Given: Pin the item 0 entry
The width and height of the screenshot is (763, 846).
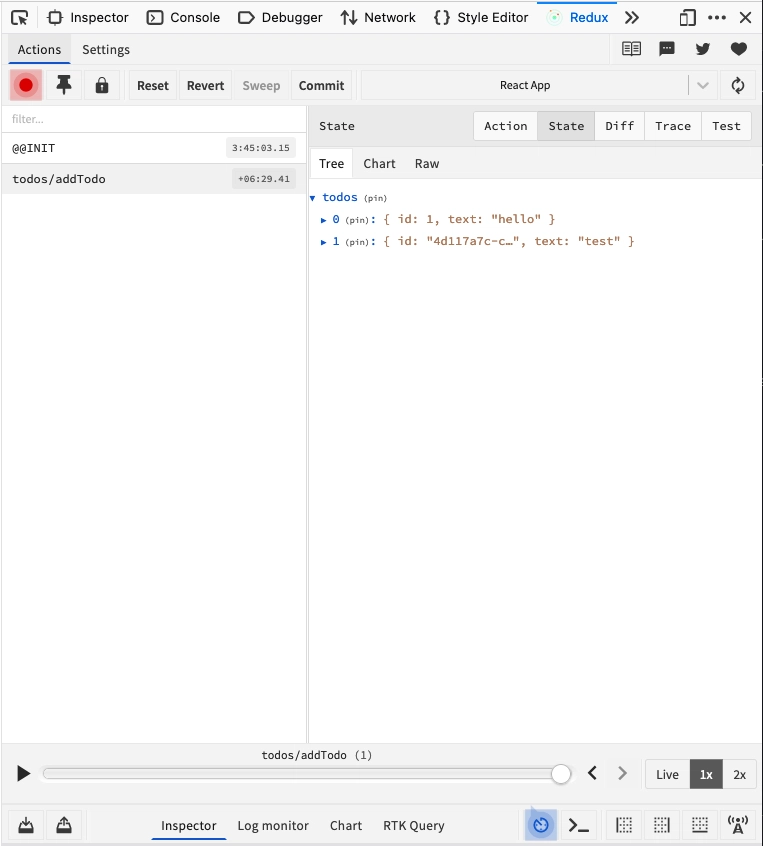Looking at the screenshot, I should [x=357, y=220].
